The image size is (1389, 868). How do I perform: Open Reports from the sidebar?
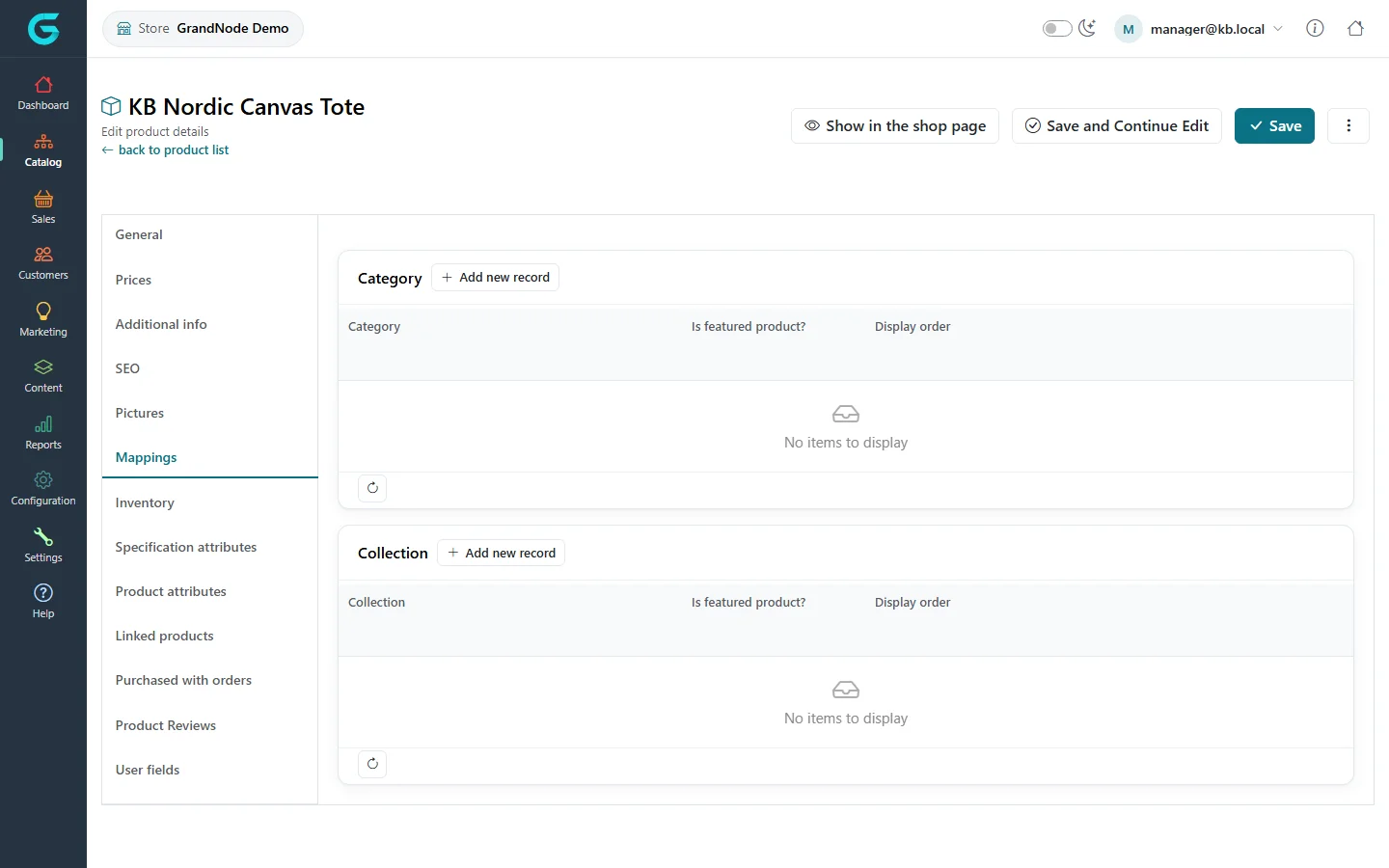point(43,433)
